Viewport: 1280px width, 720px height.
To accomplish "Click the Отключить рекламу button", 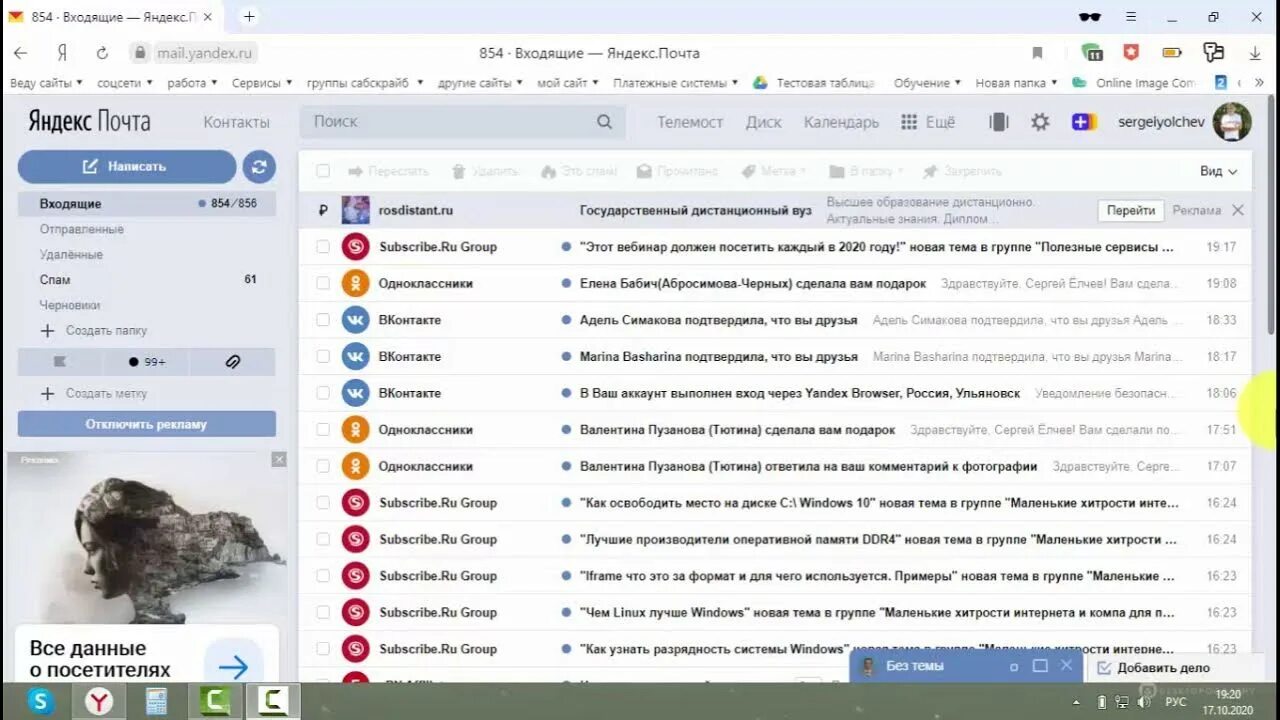I will 147,424.
